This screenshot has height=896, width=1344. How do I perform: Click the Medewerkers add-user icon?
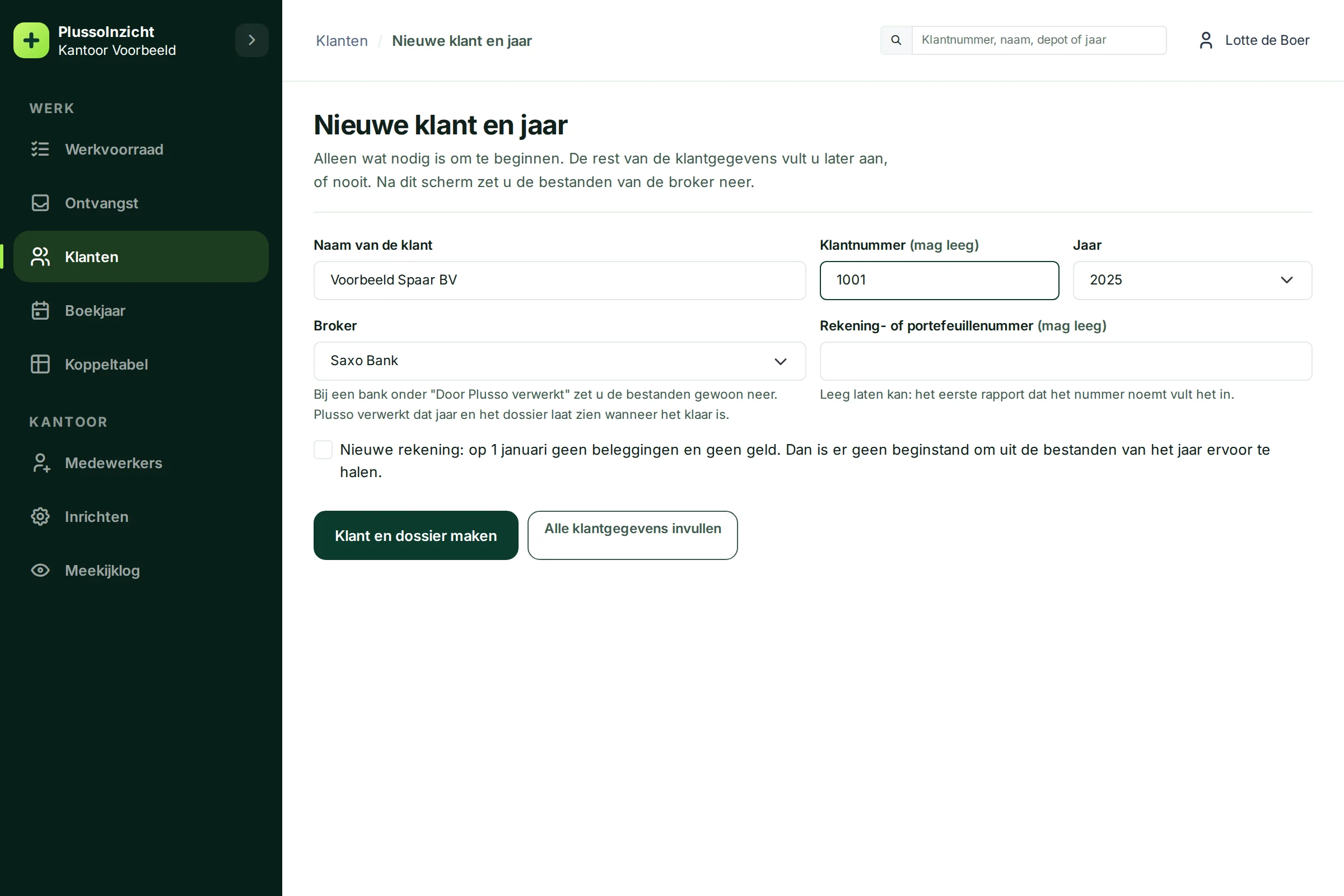click(x=40, y=463)
